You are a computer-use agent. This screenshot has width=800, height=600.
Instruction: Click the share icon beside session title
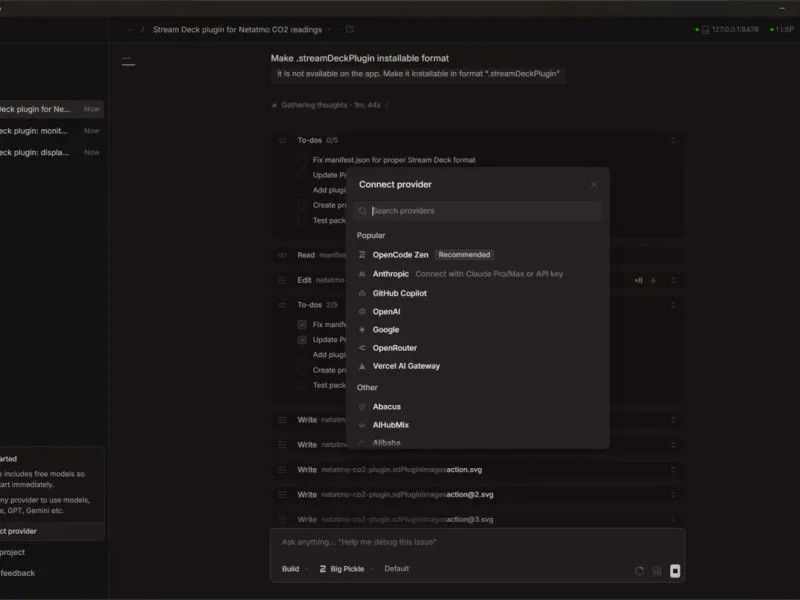point(349,30)
